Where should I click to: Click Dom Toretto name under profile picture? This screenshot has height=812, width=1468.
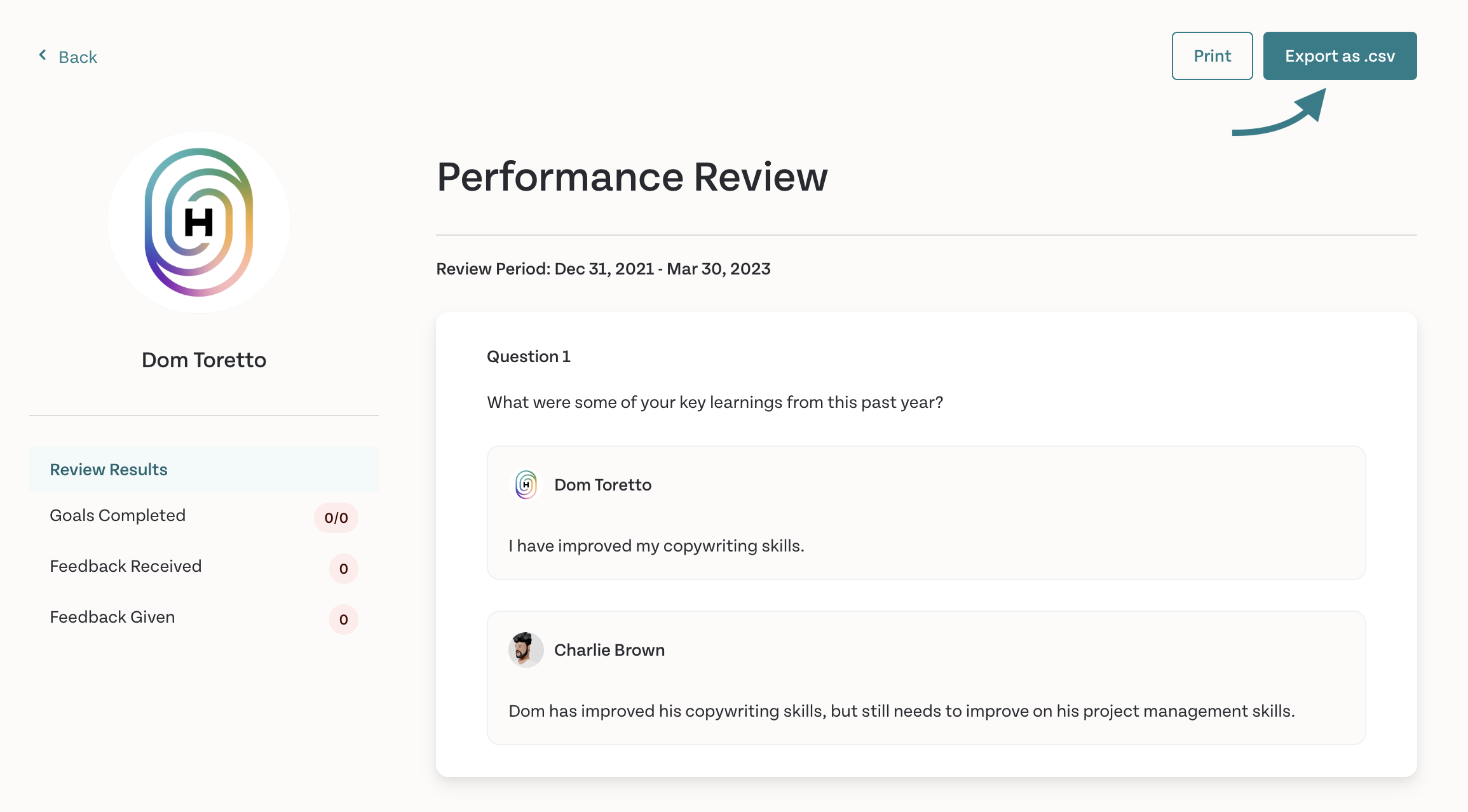click(204, 360)
